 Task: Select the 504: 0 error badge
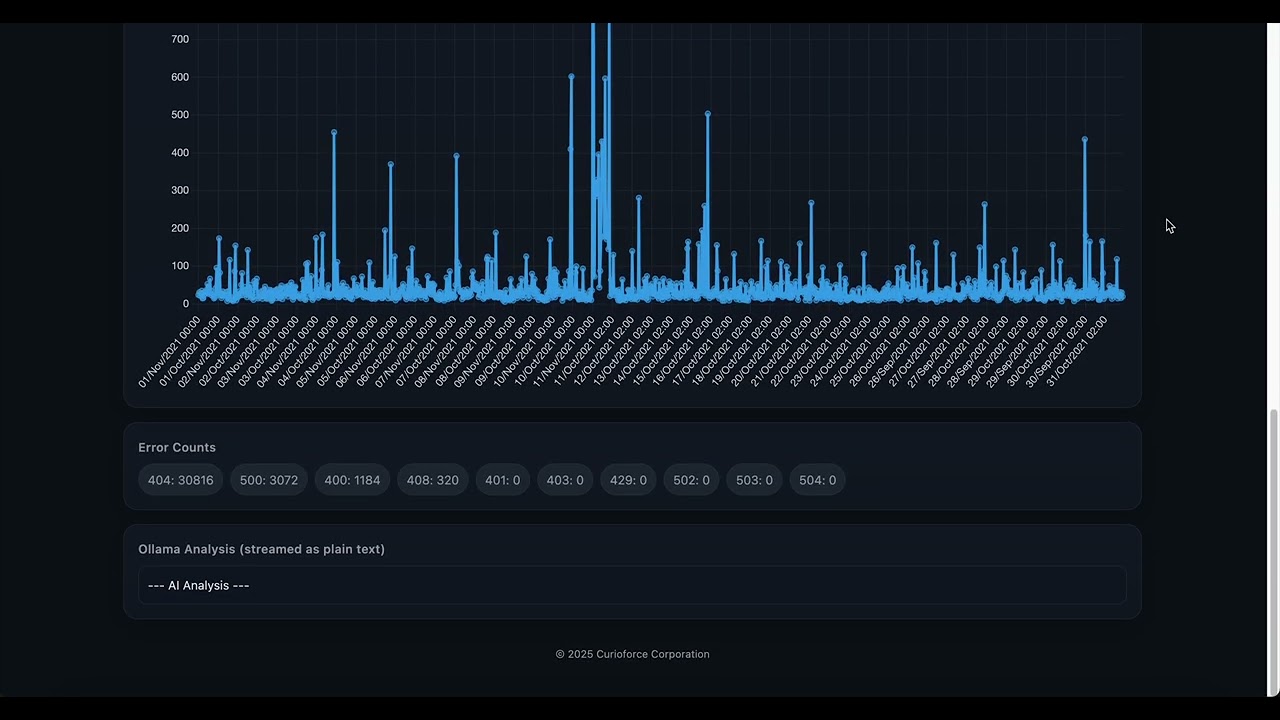(x=817, y=480)
